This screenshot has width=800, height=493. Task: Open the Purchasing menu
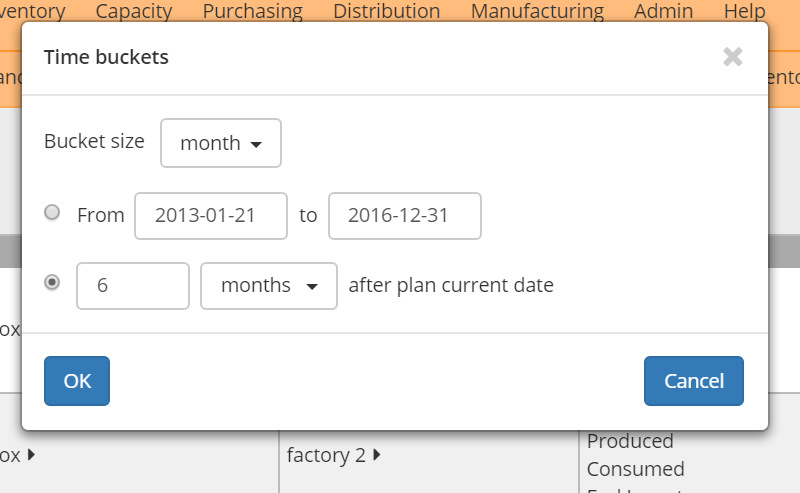252,12
